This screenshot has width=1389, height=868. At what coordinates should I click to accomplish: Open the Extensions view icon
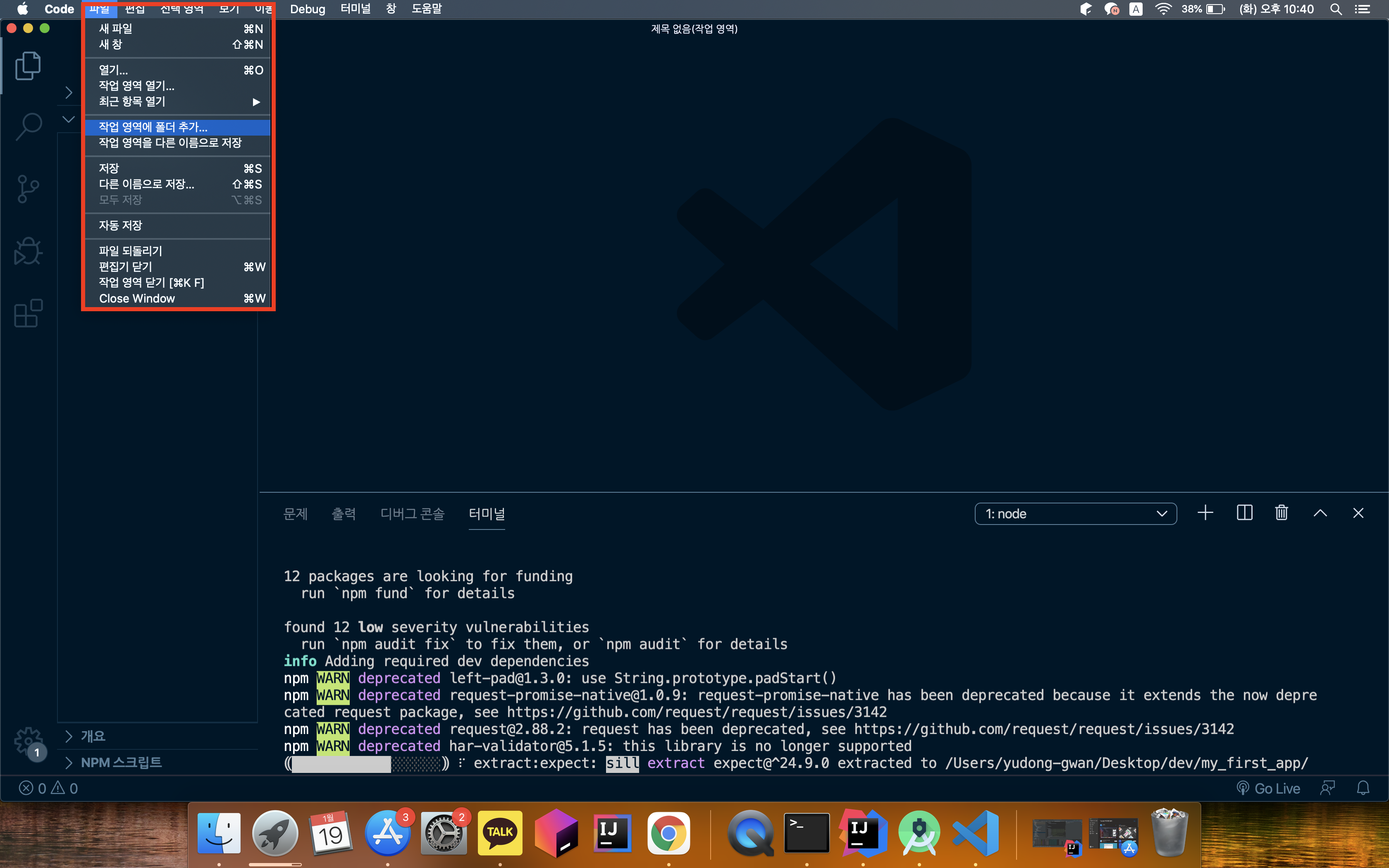point(28,313)
